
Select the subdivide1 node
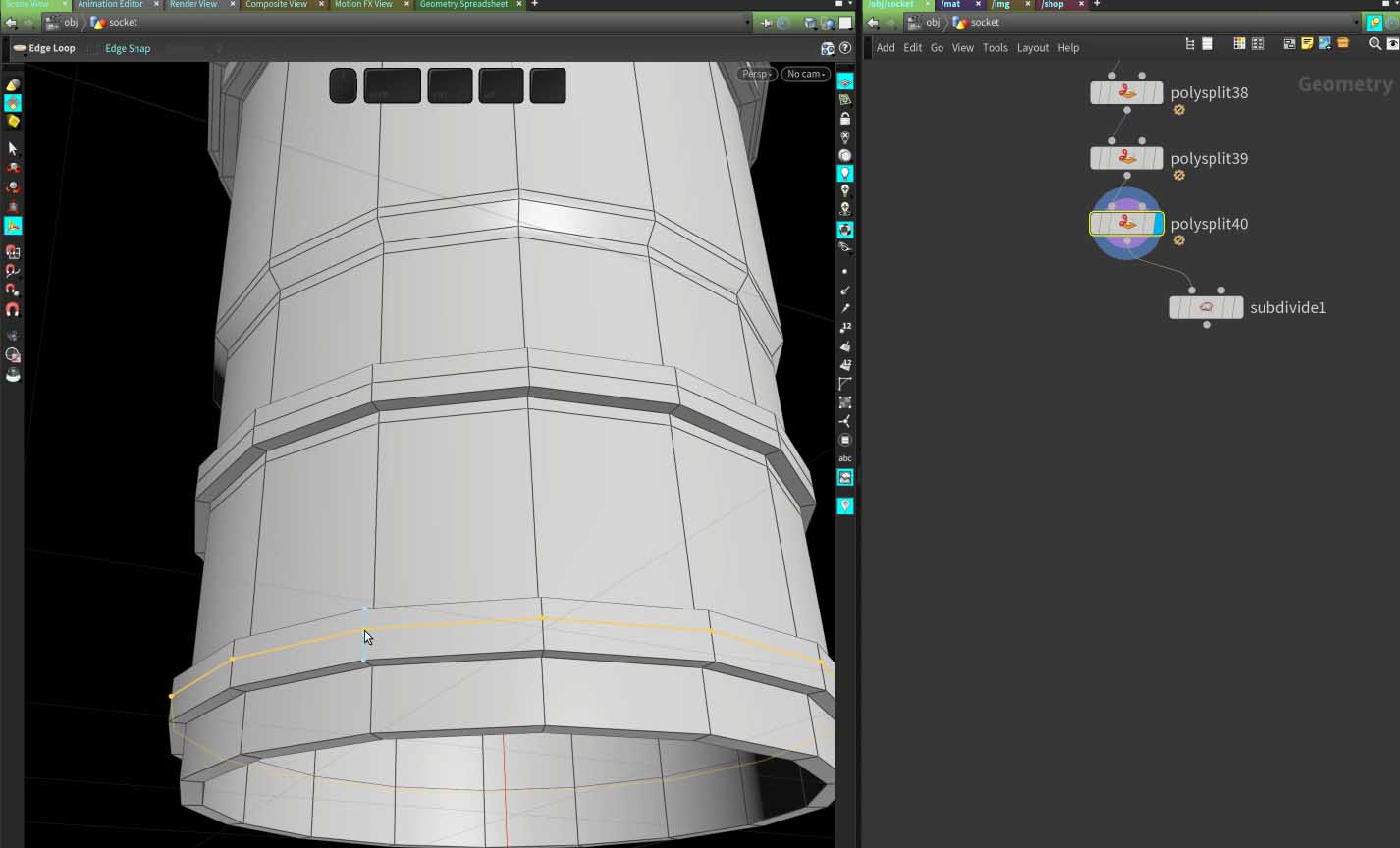[1206, 307]
